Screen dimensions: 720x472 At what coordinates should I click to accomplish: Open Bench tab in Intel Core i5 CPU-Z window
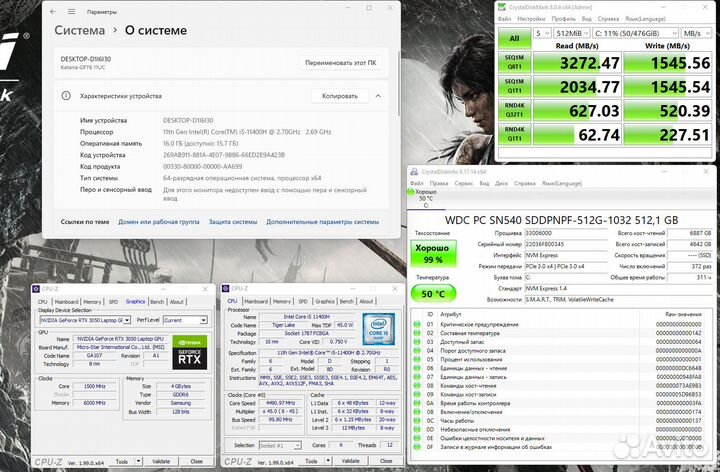(347, 301)
